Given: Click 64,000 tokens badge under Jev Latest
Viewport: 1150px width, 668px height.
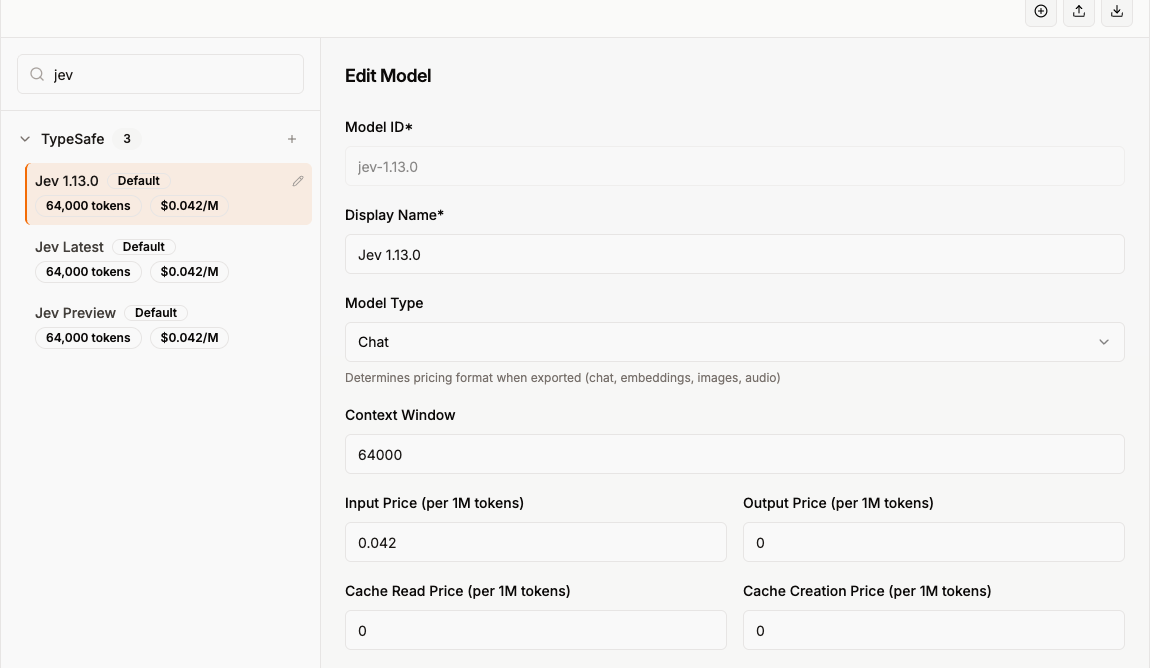Looking at the screenshot, I should [88, 272].
